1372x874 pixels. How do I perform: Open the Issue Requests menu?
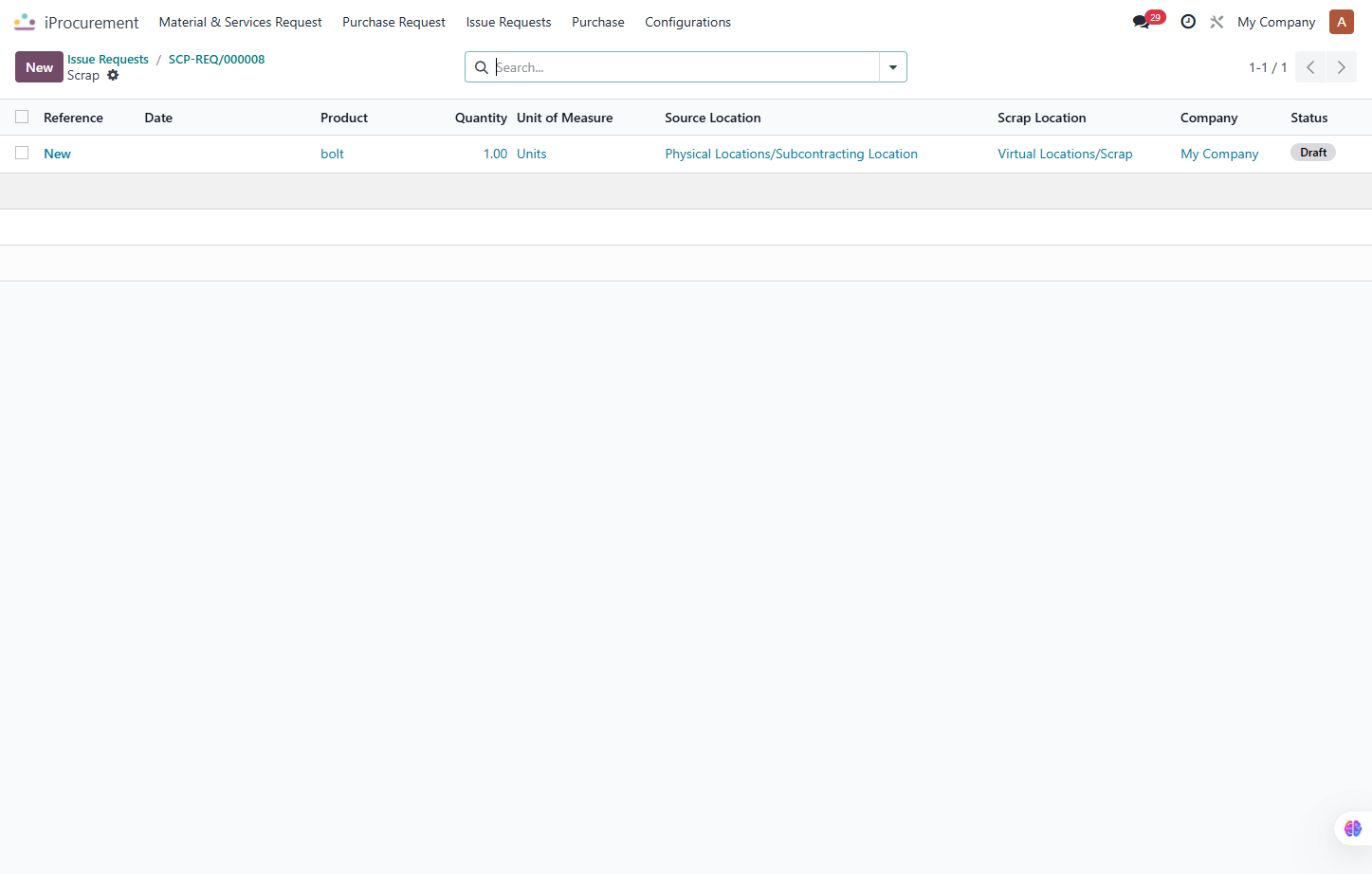508,22
